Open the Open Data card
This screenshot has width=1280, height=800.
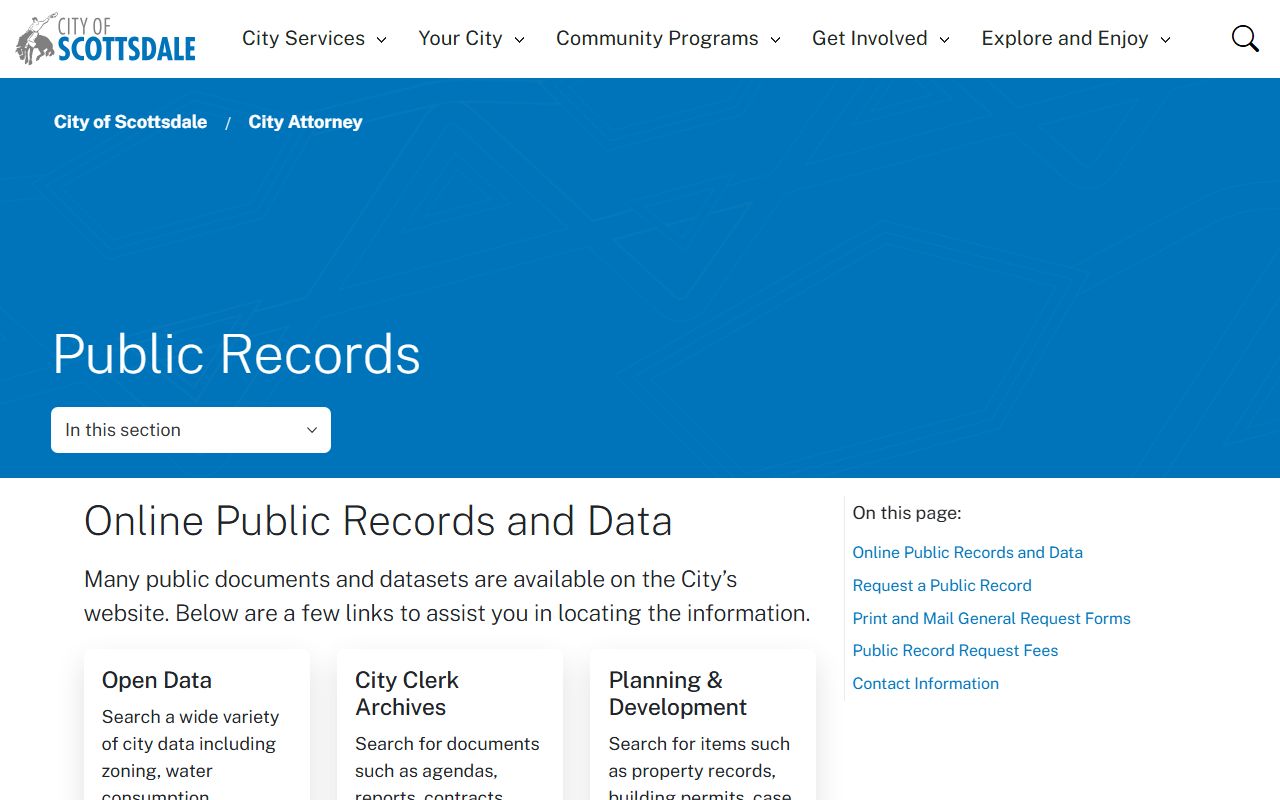[x=197, y=725]
